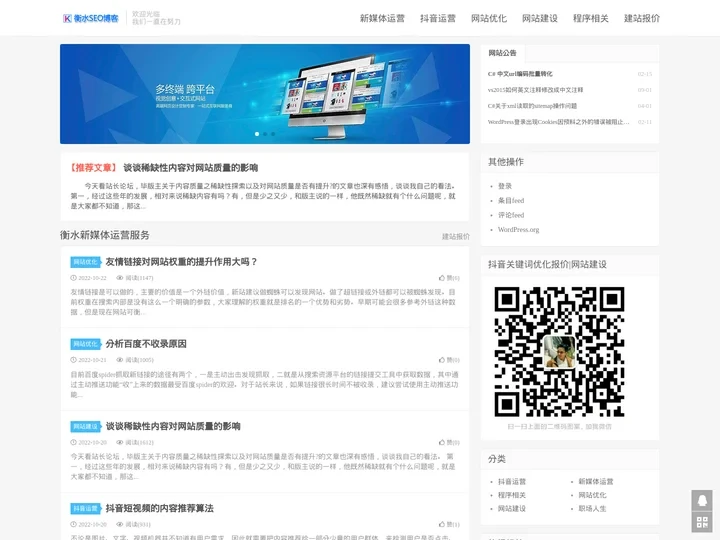Open announcement vs2015如何英文注释修改成中文注释
The image size is (720, 540).
click(535, 90)
